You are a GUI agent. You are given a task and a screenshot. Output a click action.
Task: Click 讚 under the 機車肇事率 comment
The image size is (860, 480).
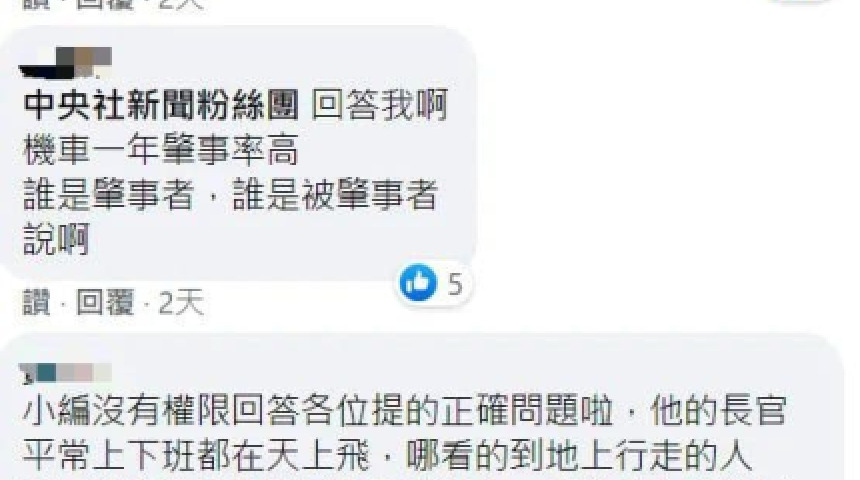pos(37,302)
